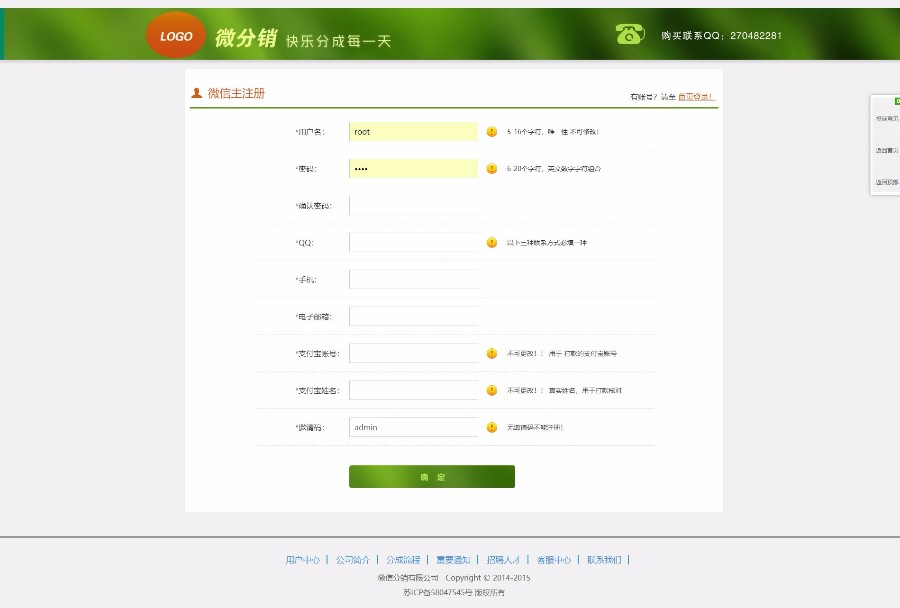The image size is (900, 608).
Task: Click the warning icon next to the password field
Action: click(x=490, y=168)
